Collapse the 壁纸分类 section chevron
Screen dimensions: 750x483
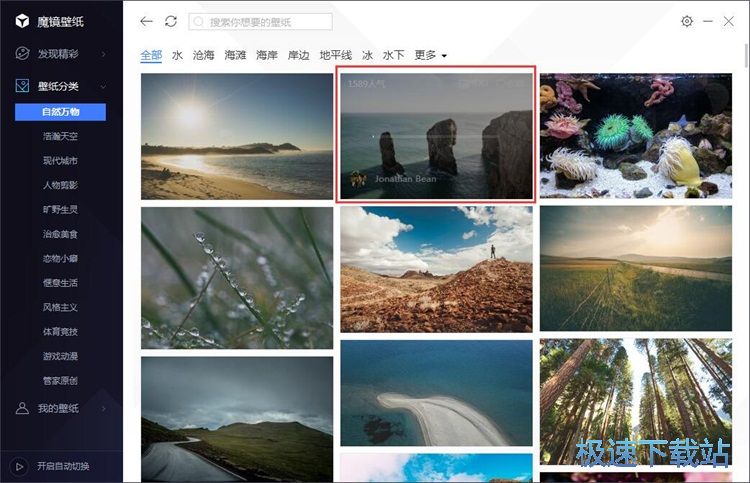(103, 87)
